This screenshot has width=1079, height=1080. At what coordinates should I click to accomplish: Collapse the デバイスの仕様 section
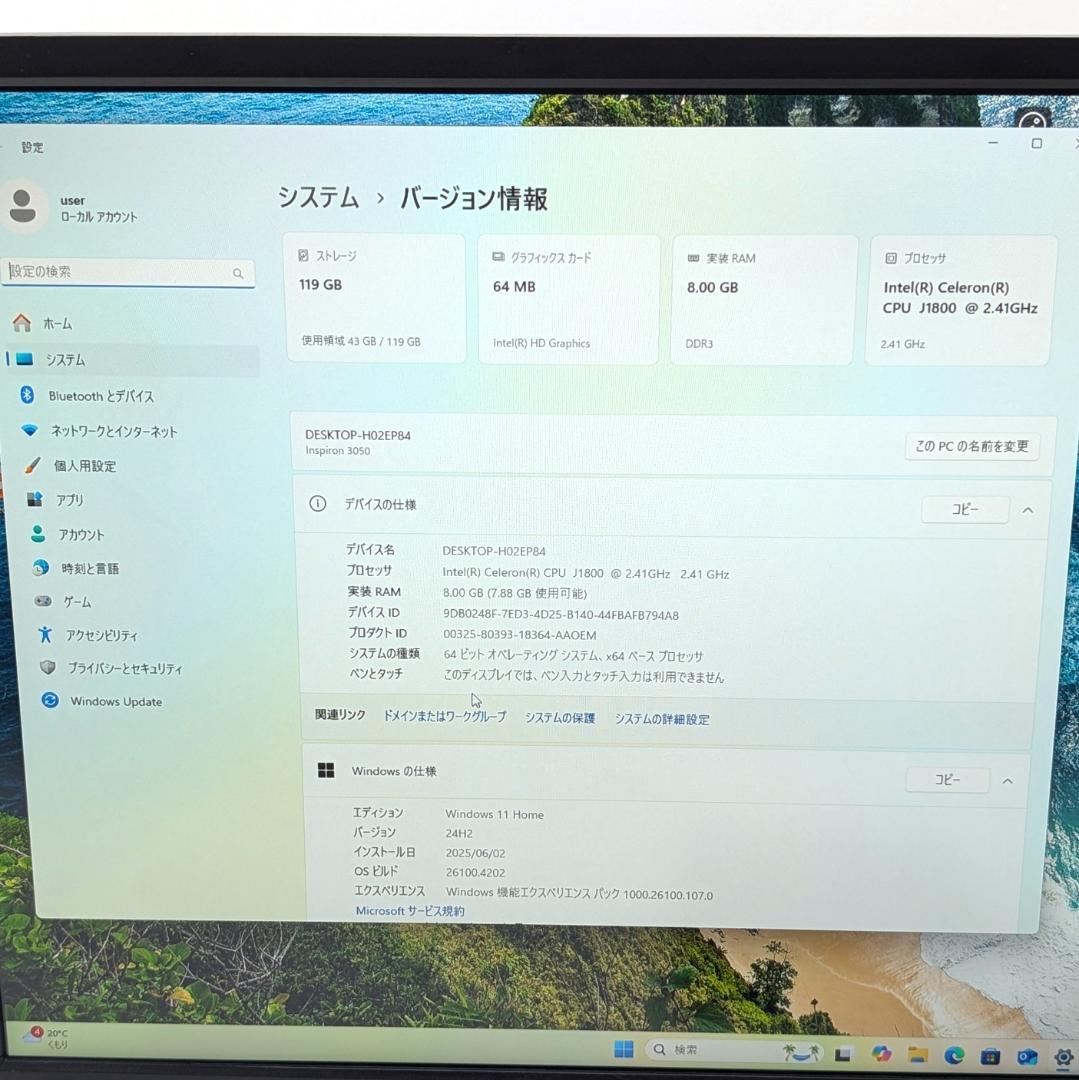click(x=1028, y=510)
